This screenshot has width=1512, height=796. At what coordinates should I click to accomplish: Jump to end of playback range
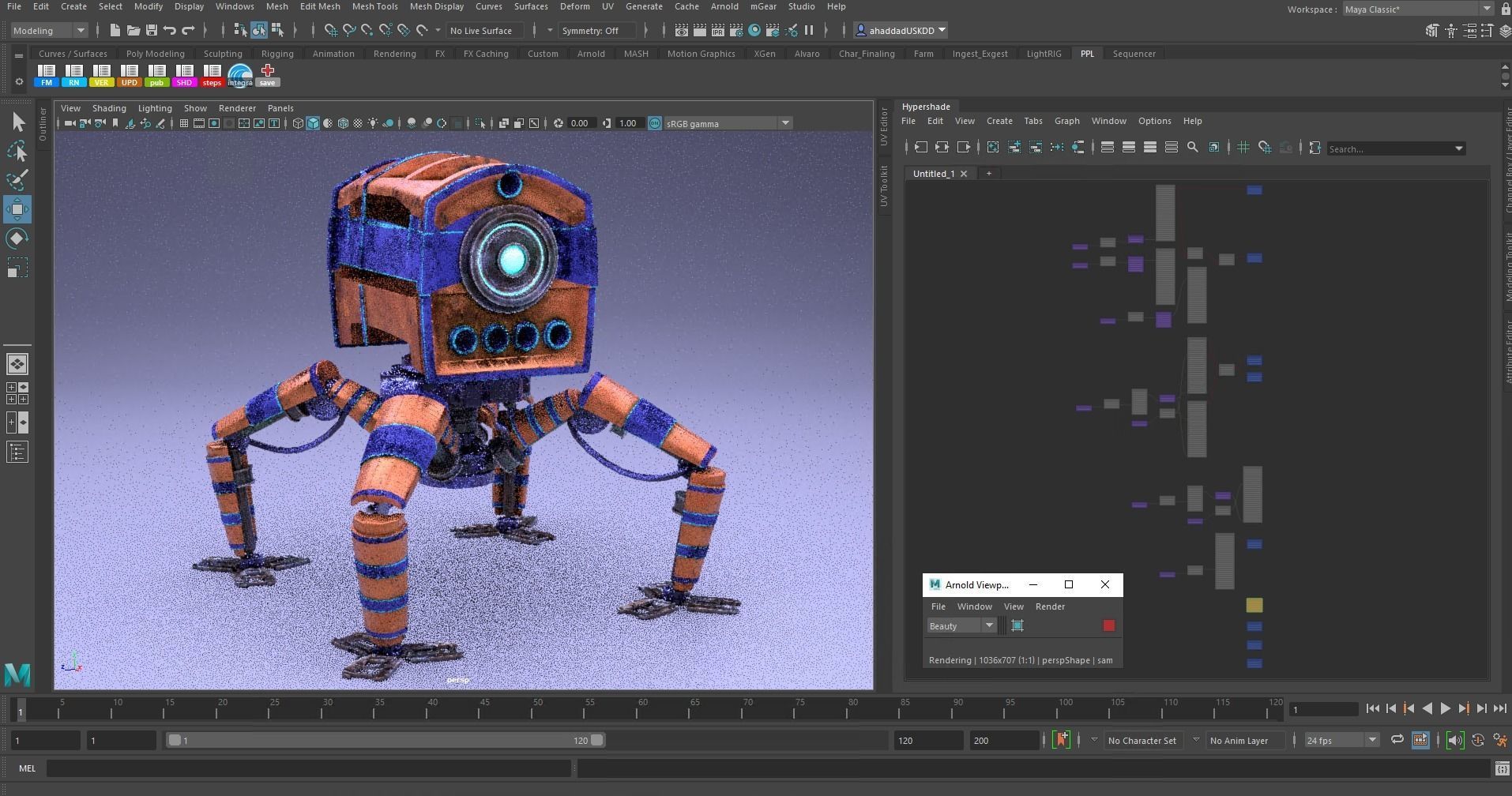1499,709
